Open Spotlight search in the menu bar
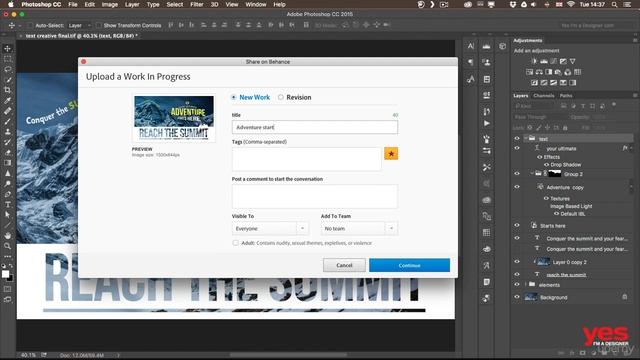Image resolution: width=640 pixels, height=360 pixels. pos(614,4)
